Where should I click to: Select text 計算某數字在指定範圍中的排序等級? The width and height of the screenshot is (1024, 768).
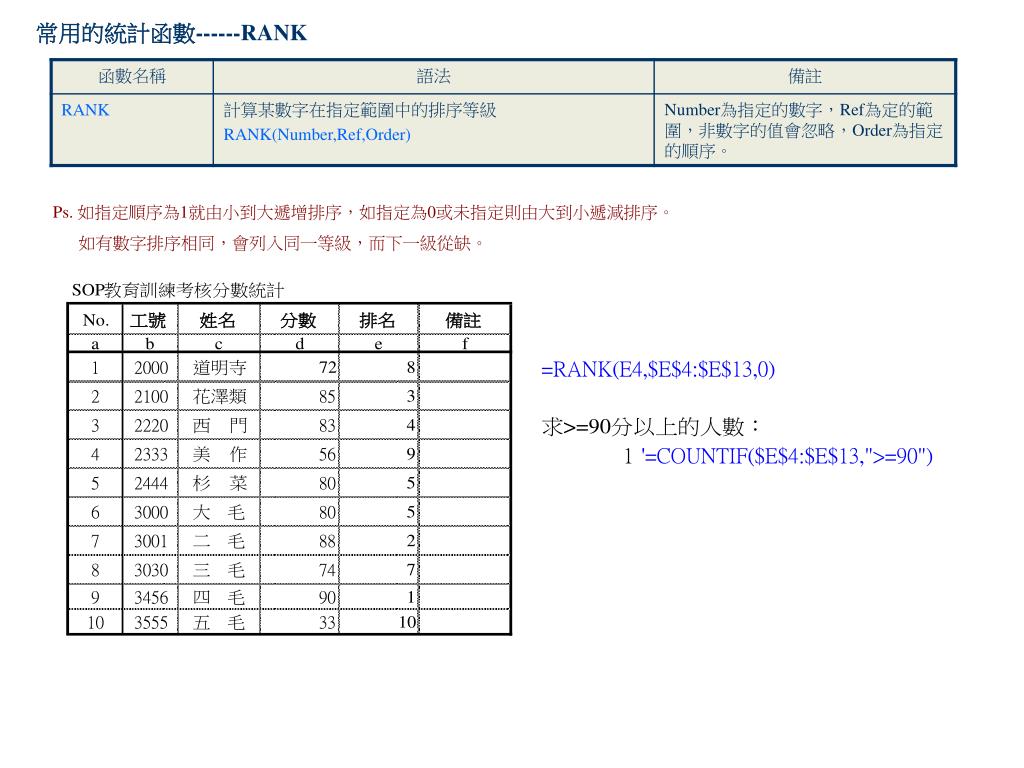[x=360, y=110]
